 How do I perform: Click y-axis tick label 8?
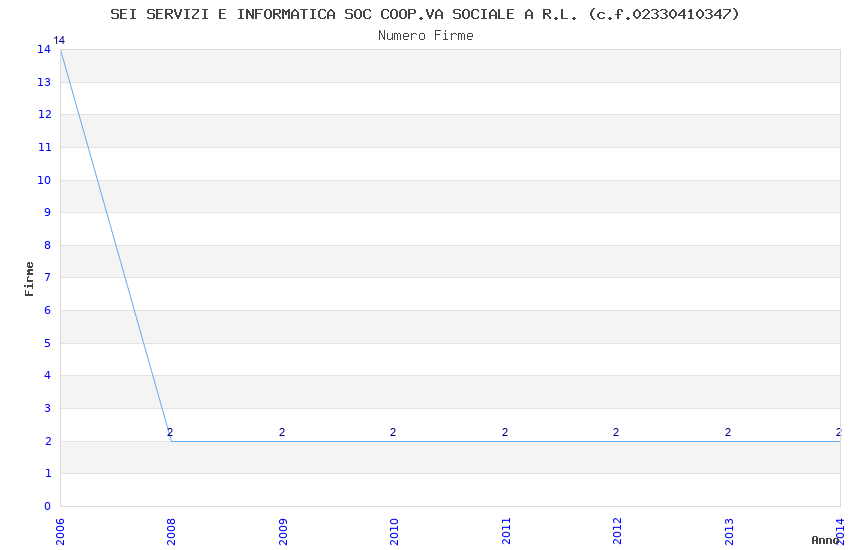tap(48, 245)
